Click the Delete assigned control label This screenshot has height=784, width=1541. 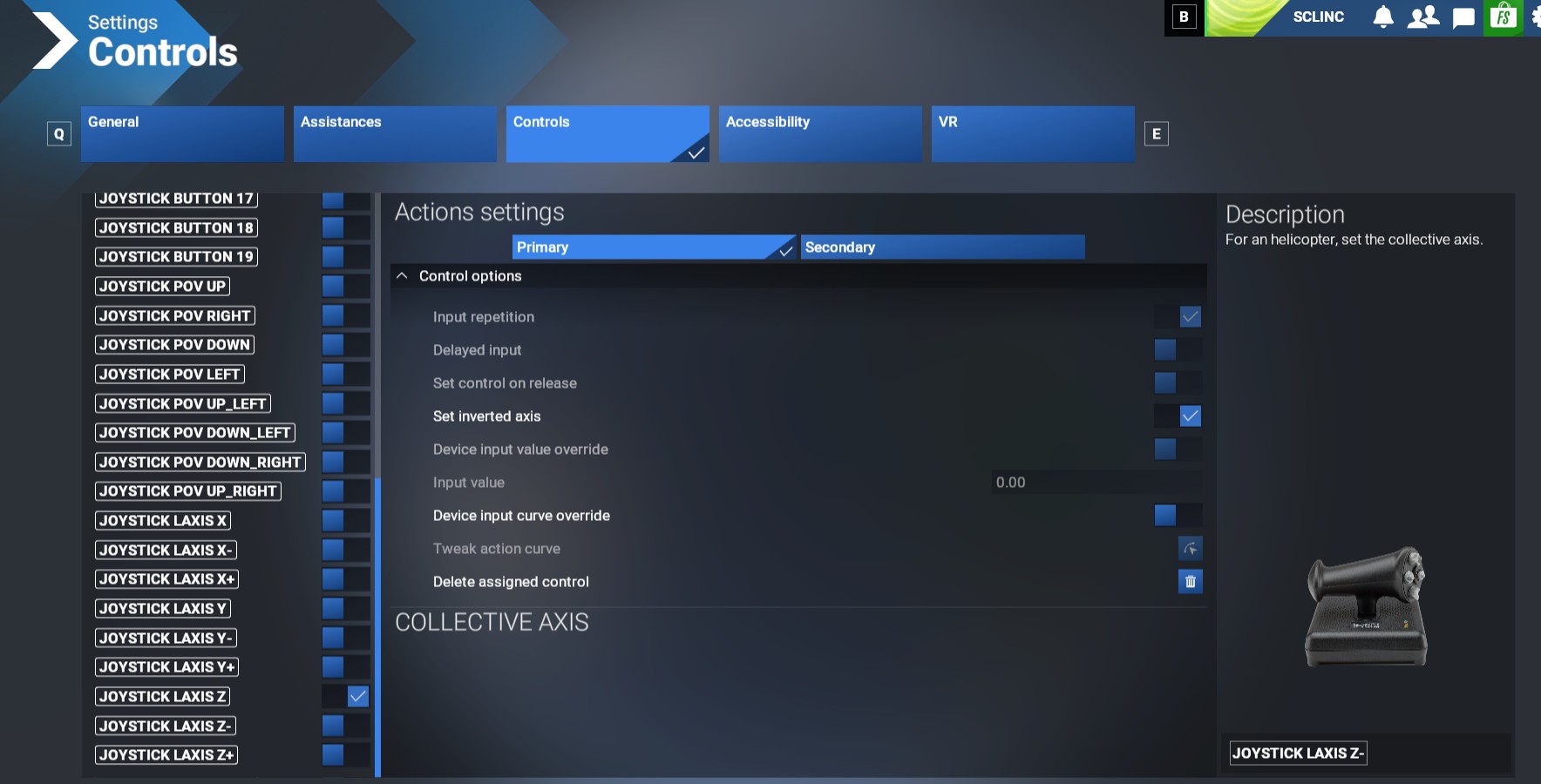pos(511,582)
